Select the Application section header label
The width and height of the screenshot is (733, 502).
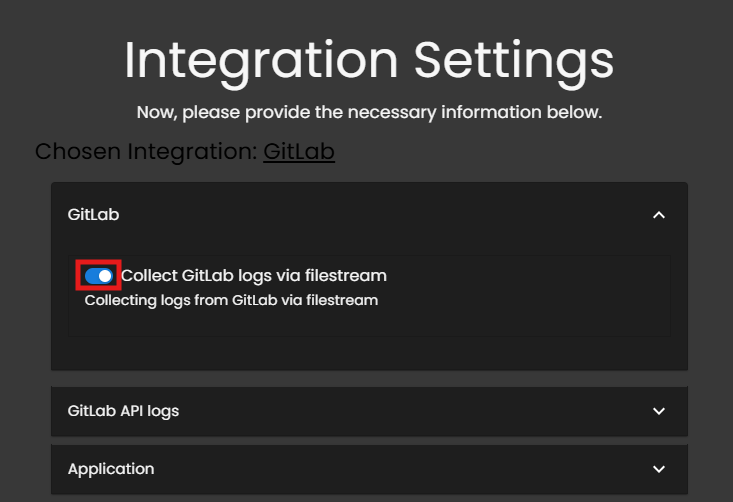tap(111, 469)
